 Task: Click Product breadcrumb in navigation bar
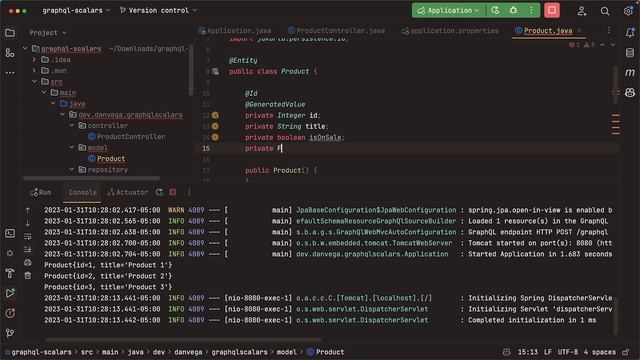pyautogui.click(x=330, y=352)
